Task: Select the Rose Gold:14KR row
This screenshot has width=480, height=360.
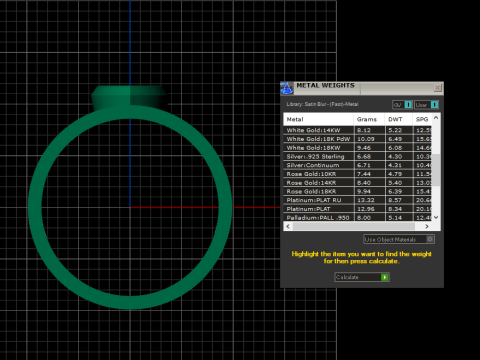Action: [x=358, y=183]
